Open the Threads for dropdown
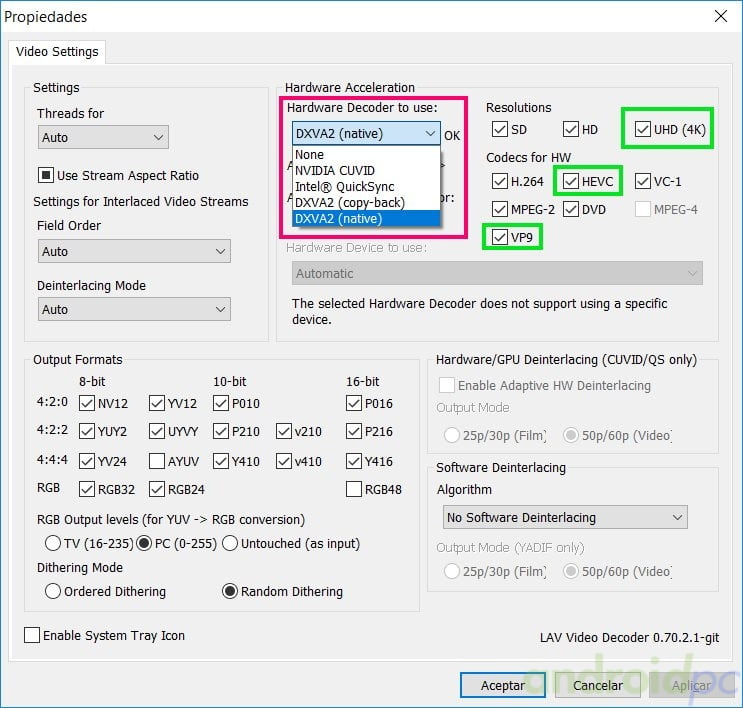Viewport: 743px width, 708px height. (103, 137)
